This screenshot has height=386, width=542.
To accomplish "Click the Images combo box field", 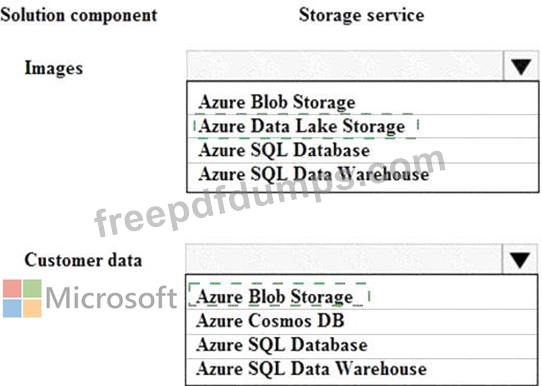I will pyautogui.click(x=345, y=66).
